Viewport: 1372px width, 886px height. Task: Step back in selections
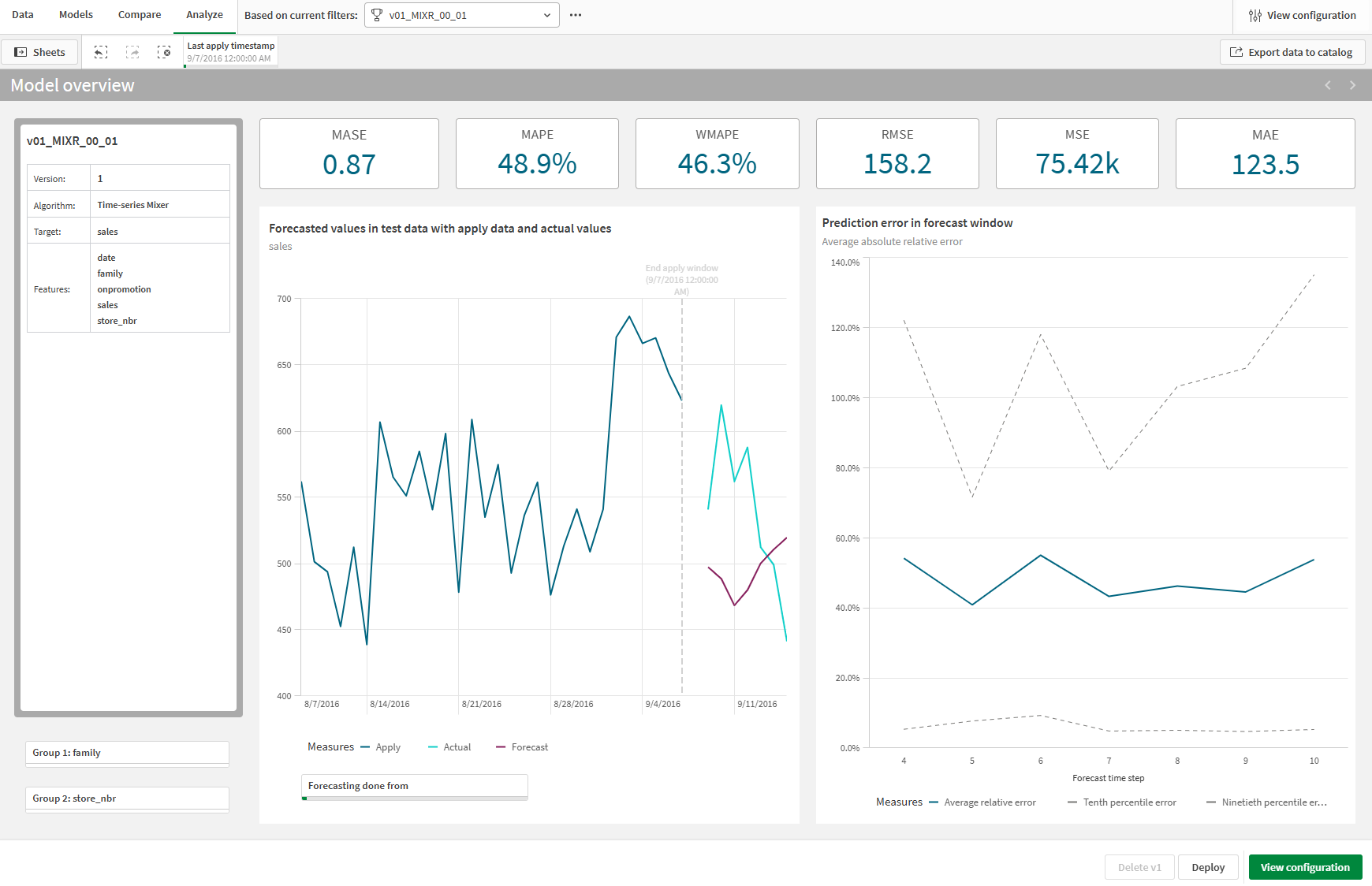(x=101, y=51)
